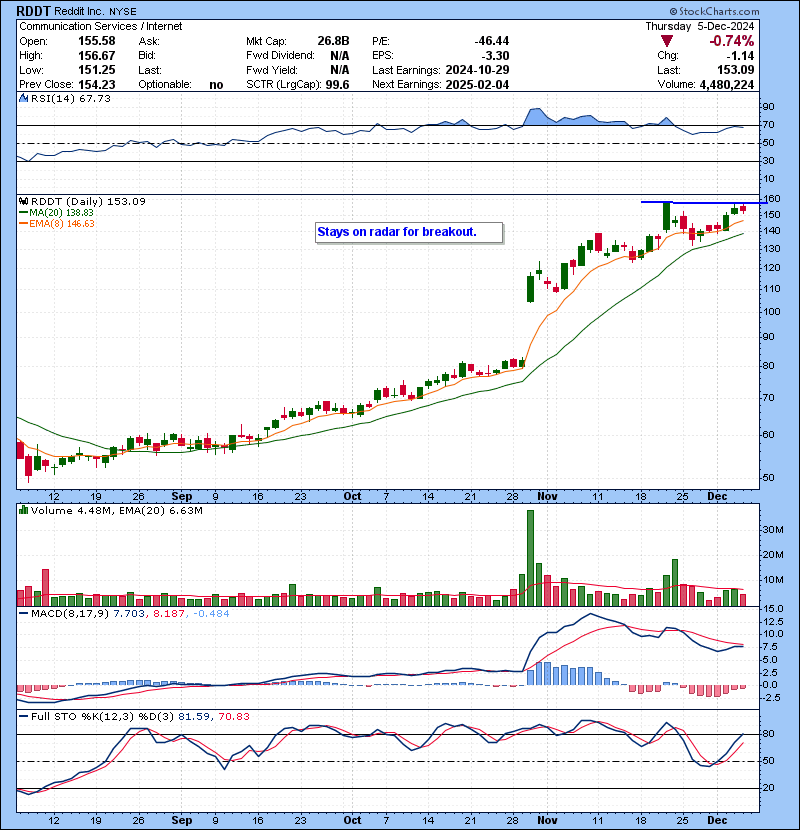Click the -0.74% percent change value
800x830 pixels.
pyautogui.click(x=732, y=41)
